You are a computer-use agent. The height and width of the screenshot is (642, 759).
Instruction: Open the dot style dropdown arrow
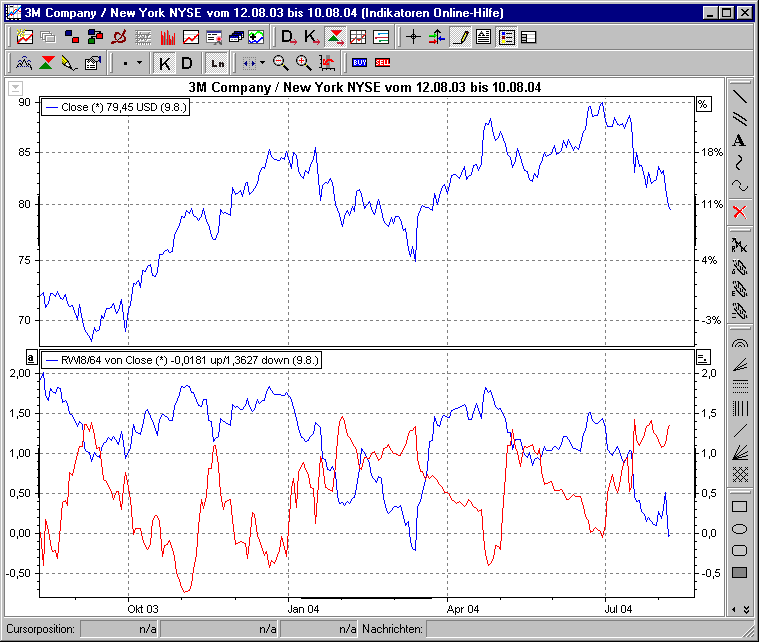coord(139,63)
